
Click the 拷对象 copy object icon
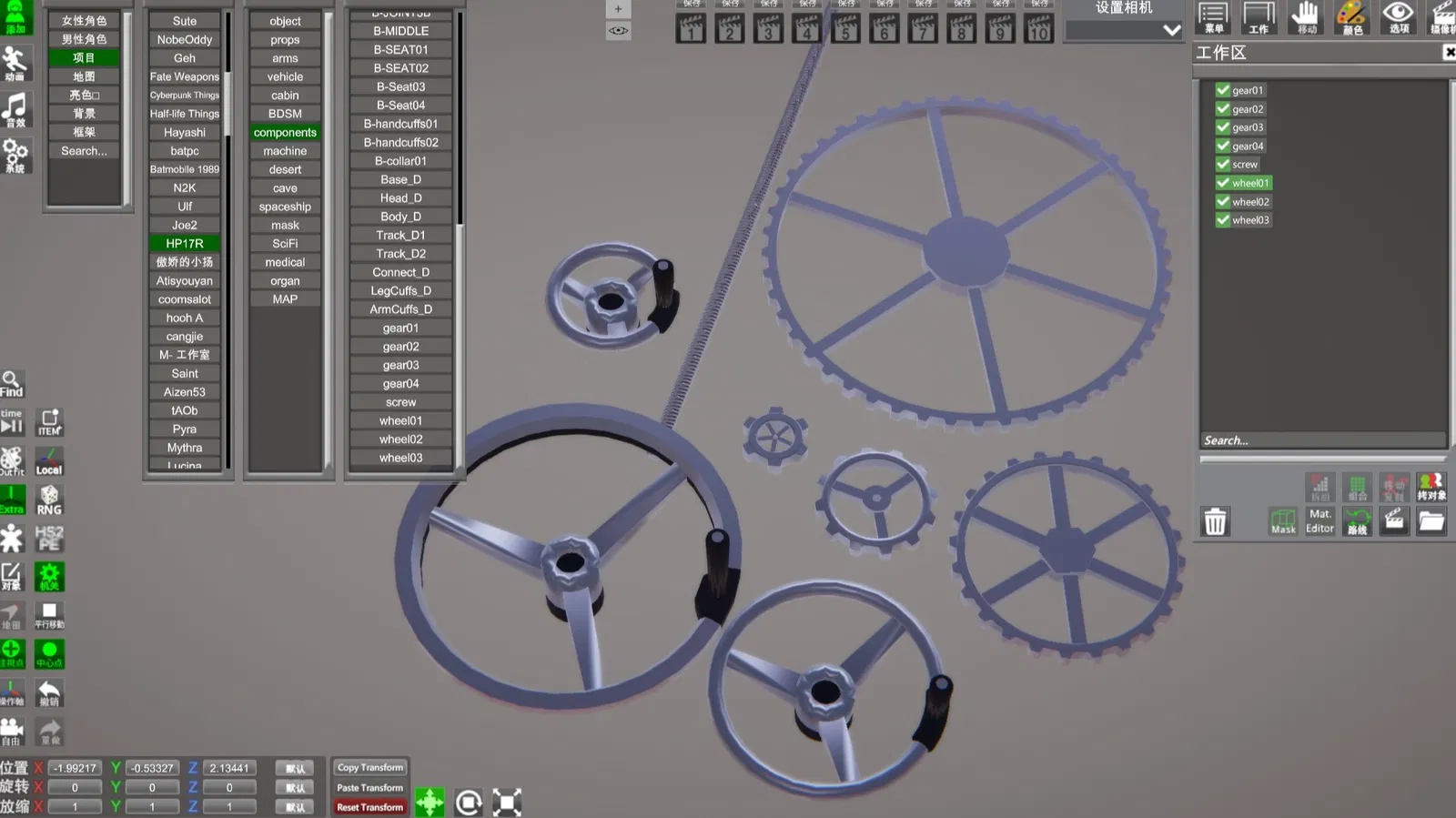[x=1431, y=487]
